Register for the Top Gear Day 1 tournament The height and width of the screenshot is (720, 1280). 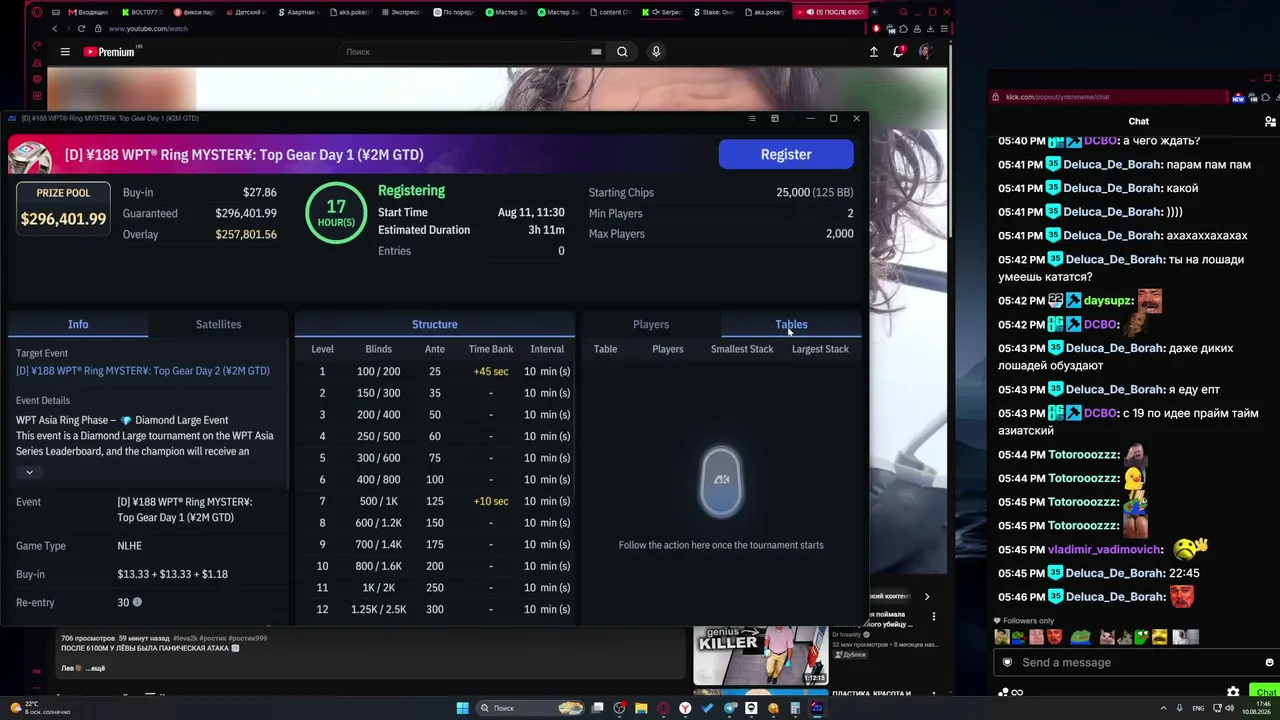tap(786, 154)
